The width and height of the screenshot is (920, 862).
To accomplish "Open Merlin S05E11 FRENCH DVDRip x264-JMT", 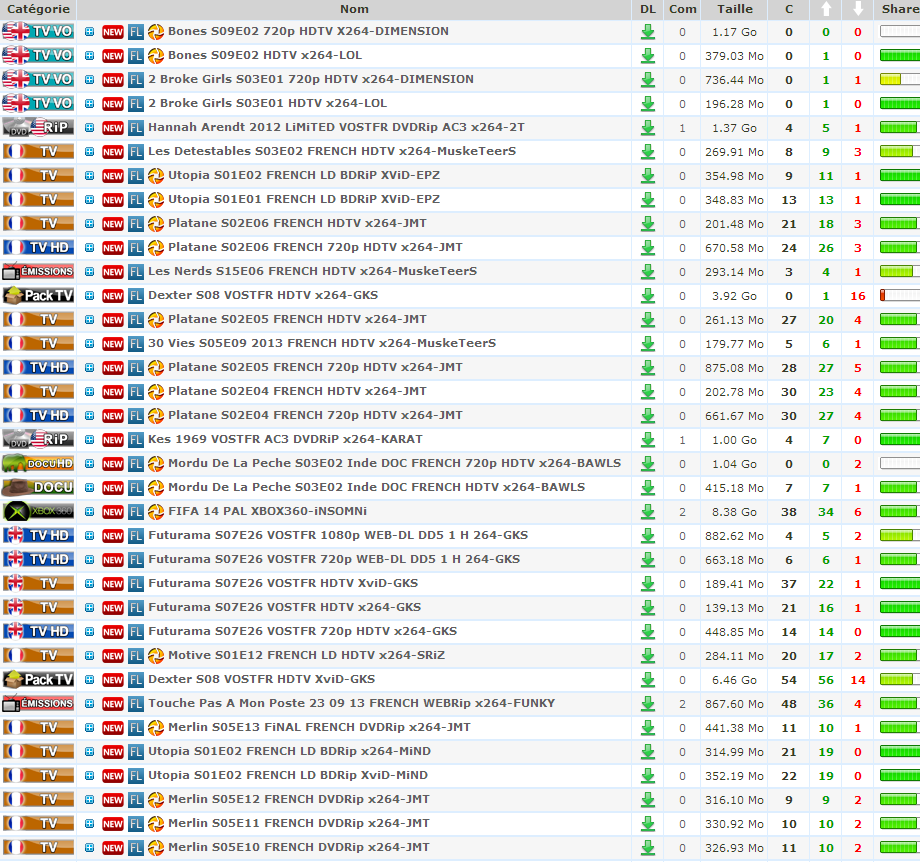I will [x=299, y=823].
